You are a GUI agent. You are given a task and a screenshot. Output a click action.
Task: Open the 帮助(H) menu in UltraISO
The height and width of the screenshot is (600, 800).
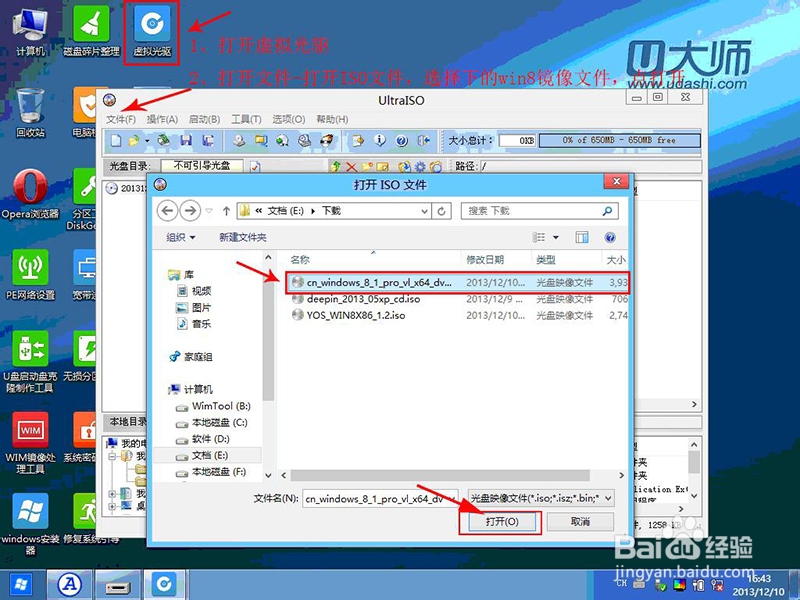(332, 119)
